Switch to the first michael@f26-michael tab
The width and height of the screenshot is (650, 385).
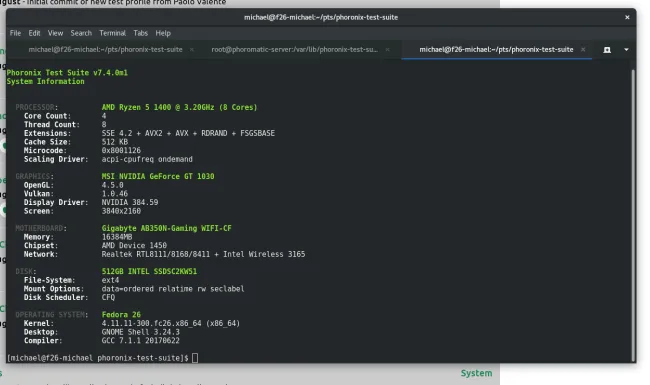[x=105, y=50]
